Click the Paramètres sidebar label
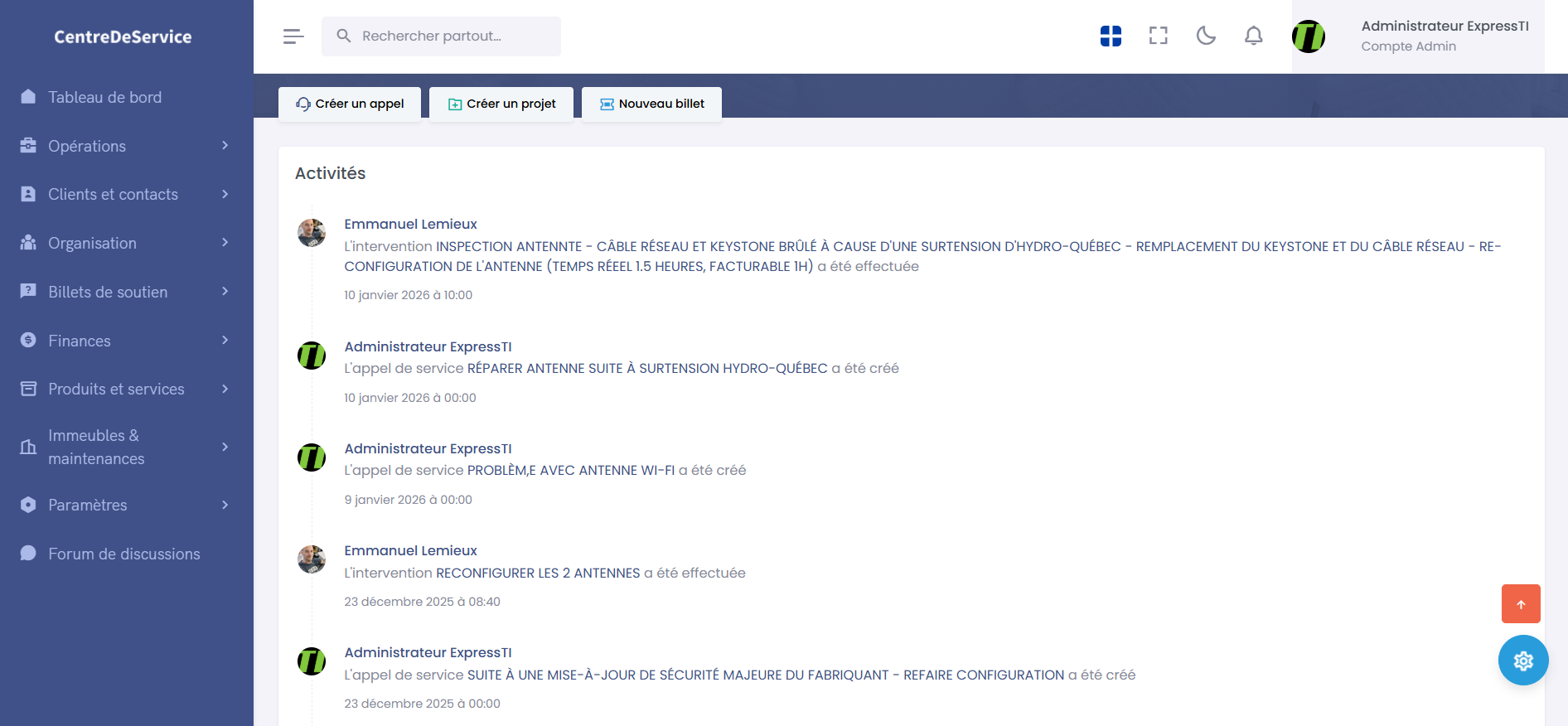The height and width of the screenshot is (726, 1568). click(x=88, y=505)
